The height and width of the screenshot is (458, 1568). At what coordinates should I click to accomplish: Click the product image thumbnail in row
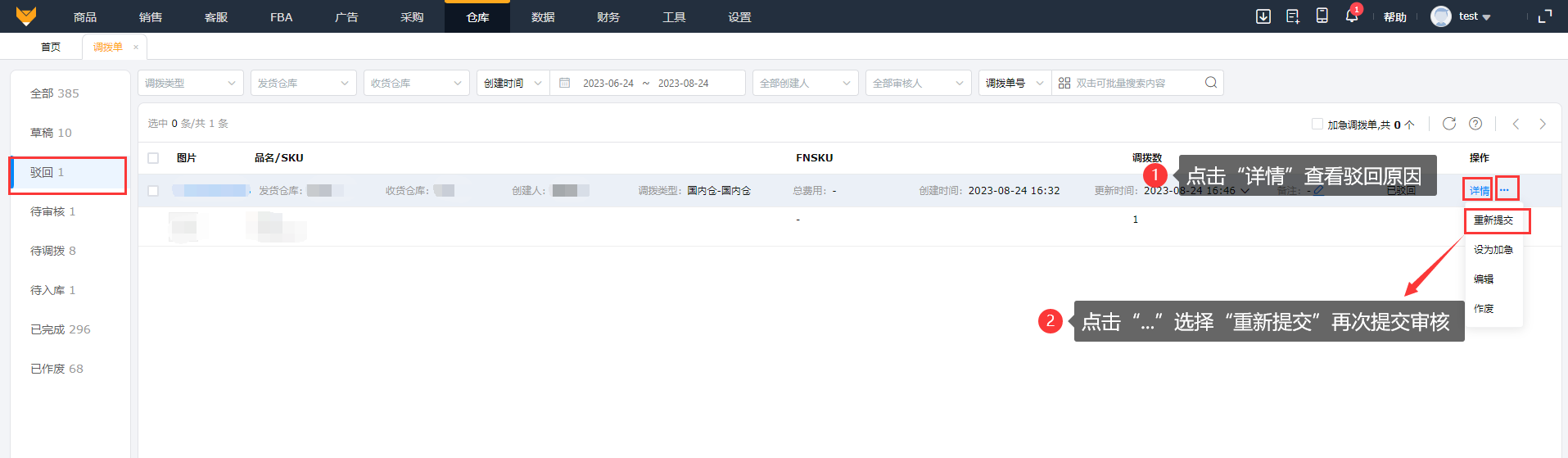184,225
